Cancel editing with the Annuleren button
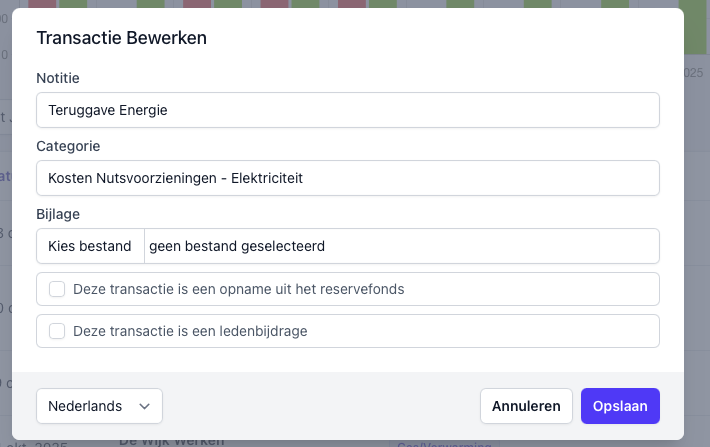 pos(526,406)
